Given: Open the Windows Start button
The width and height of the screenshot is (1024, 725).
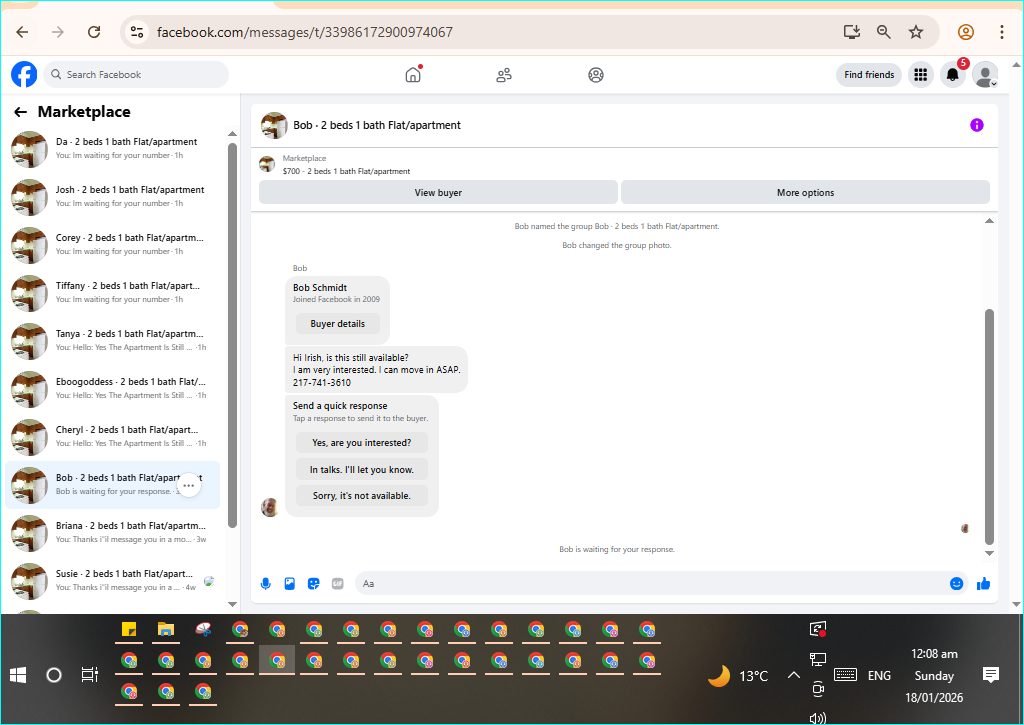Looking at the screenshot, I should (18, 675).
